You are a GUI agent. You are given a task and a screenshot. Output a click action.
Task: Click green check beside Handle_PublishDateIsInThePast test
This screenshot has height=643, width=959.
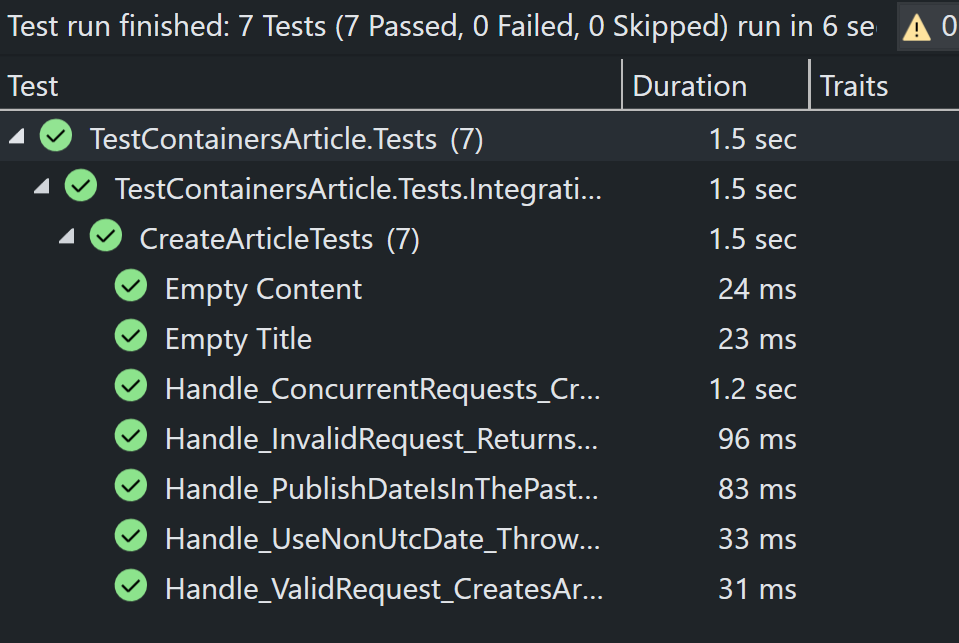tap(131, 487)
